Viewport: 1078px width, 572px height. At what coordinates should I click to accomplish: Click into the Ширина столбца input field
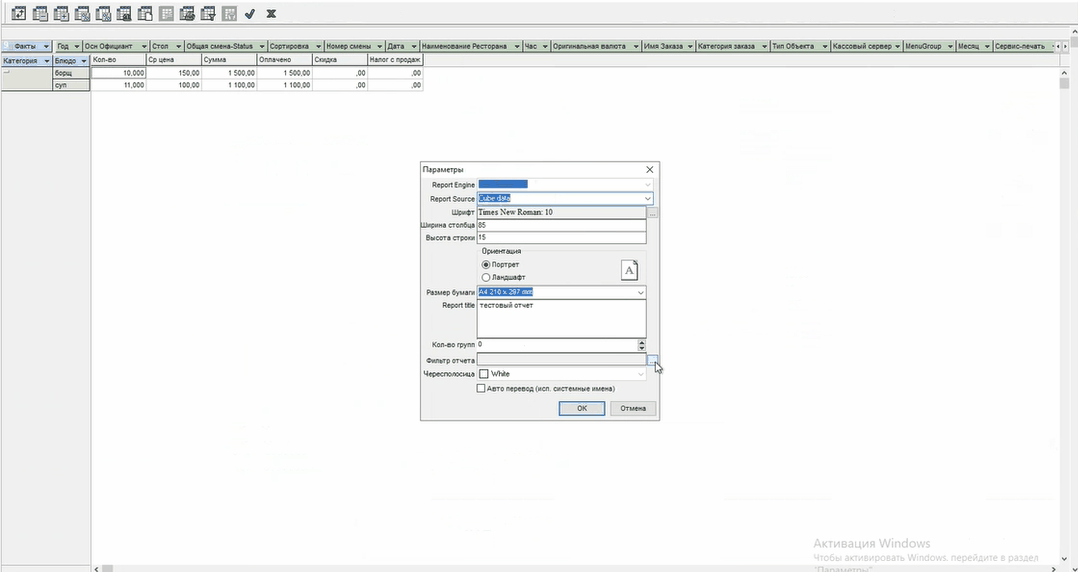[560, 226]
